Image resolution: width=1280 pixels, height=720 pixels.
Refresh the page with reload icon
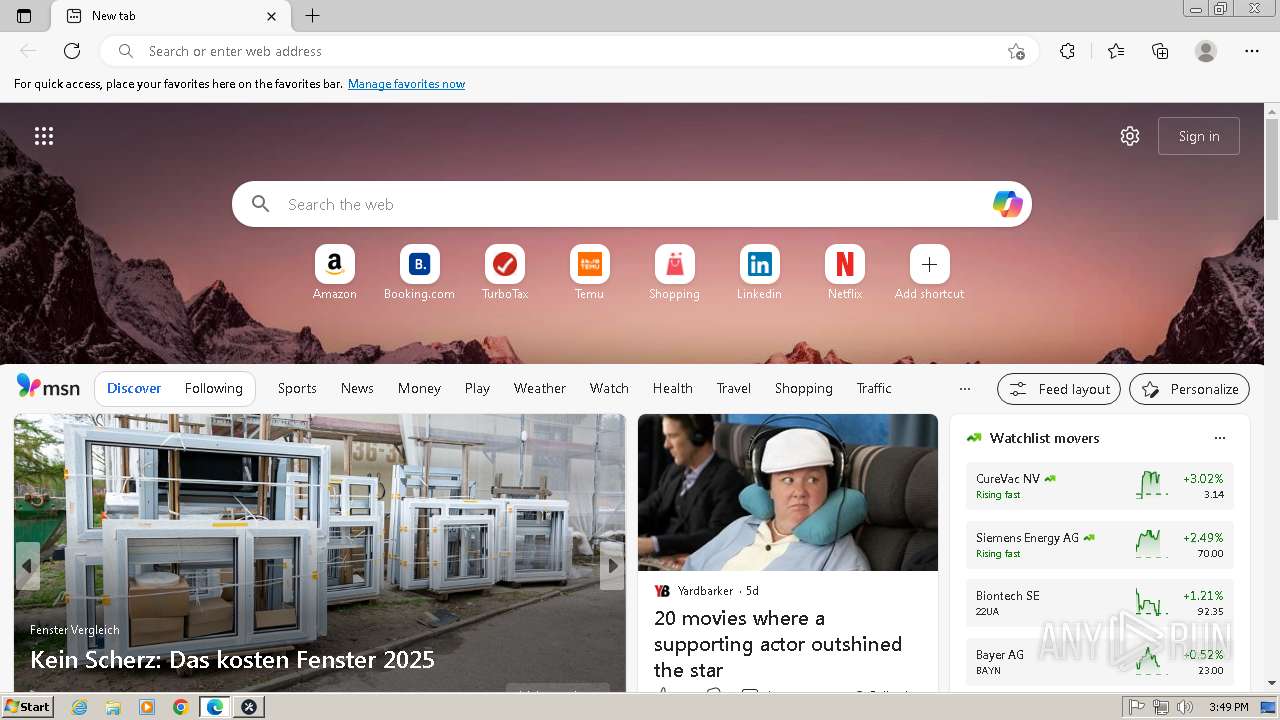tap(72, 51)
